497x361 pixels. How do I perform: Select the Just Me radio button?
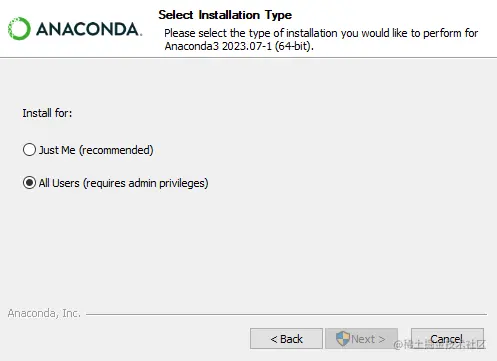[29, 150]
